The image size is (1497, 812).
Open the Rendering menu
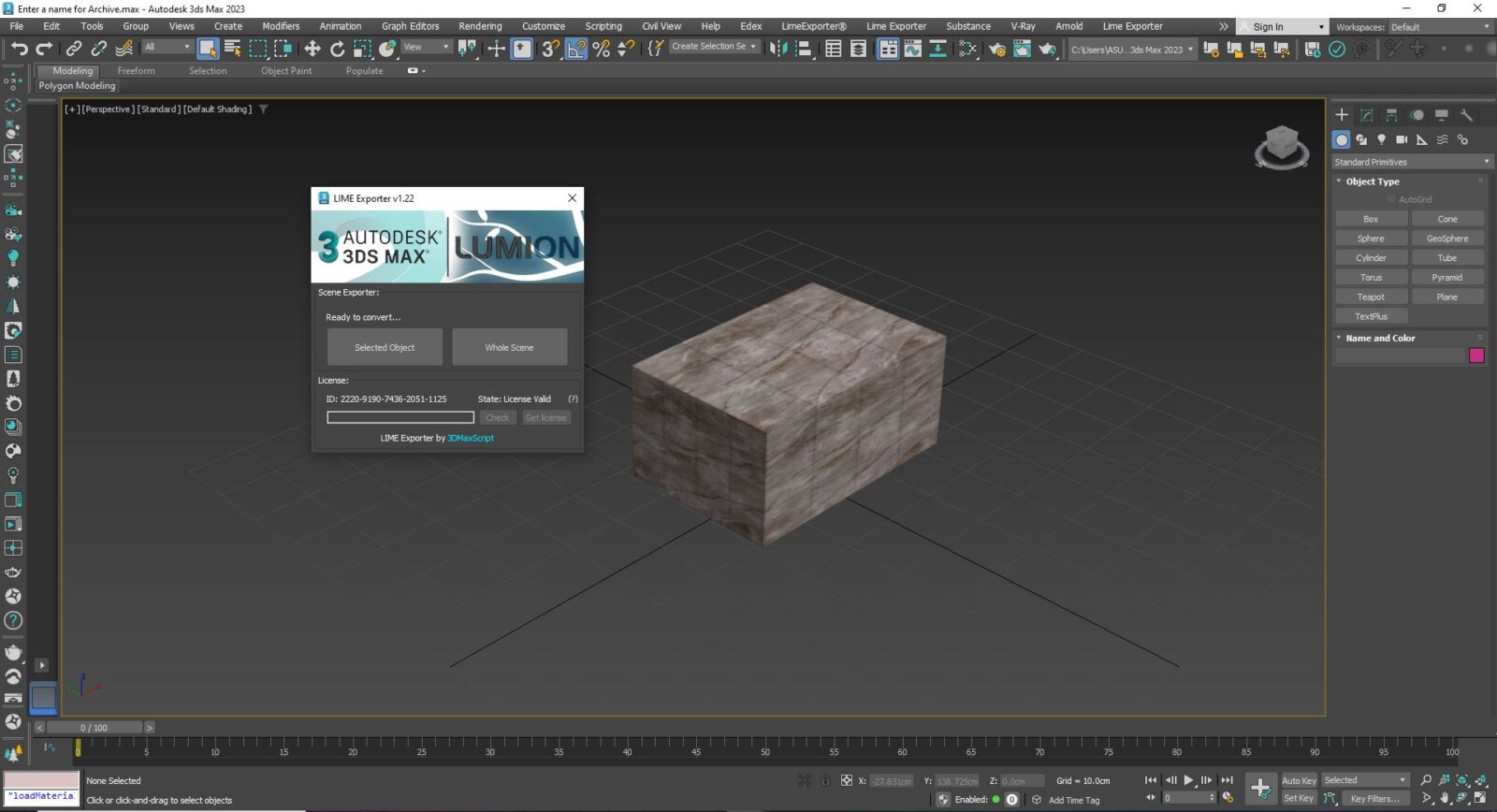[x=480, y=26]
